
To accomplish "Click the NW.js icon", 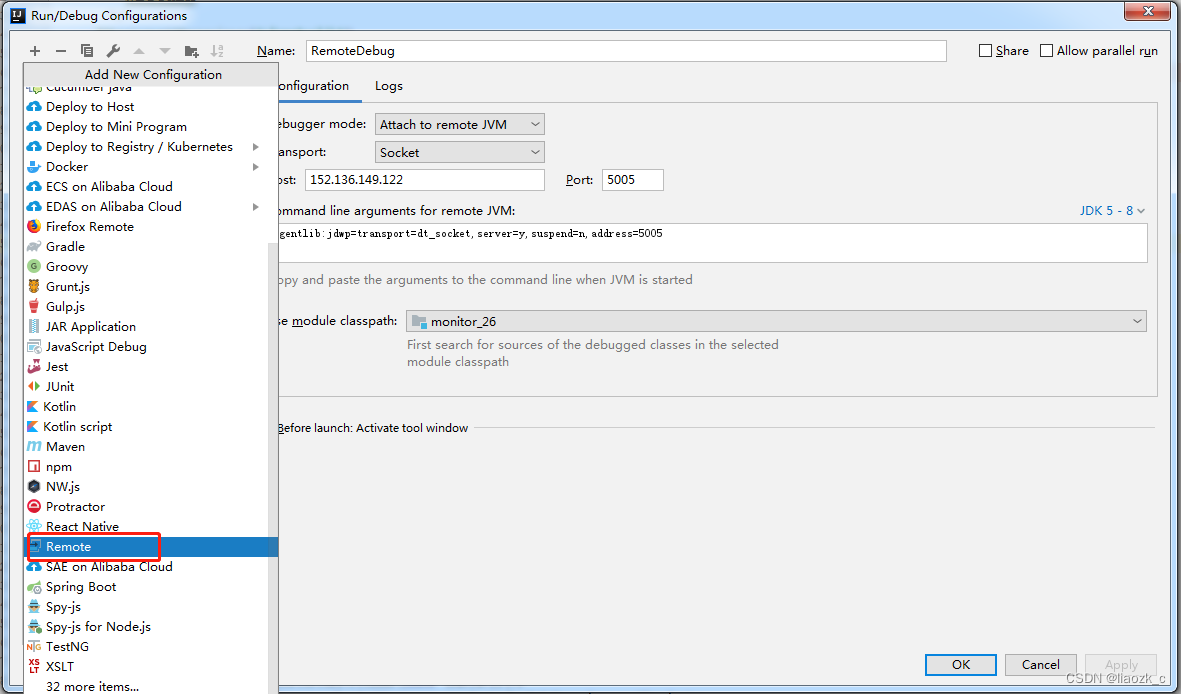I will (34, 487).
